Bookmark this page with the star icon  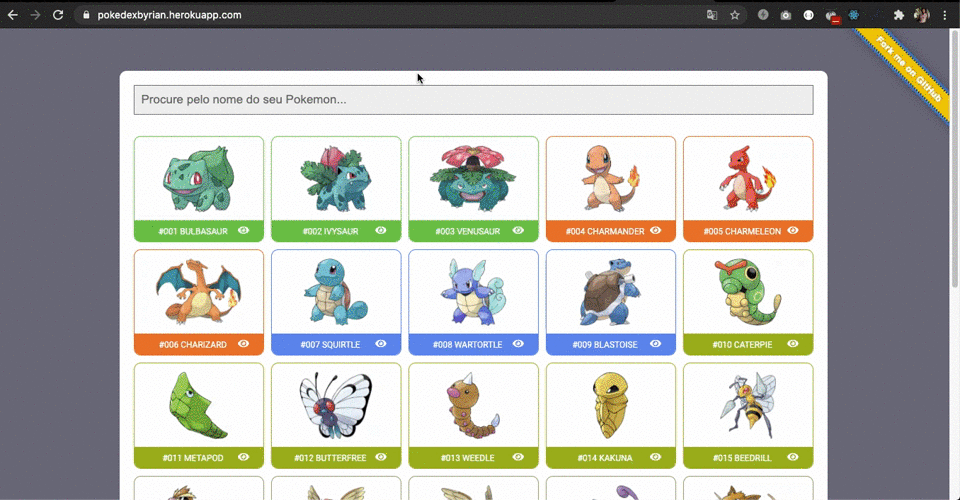click(735, 15)
